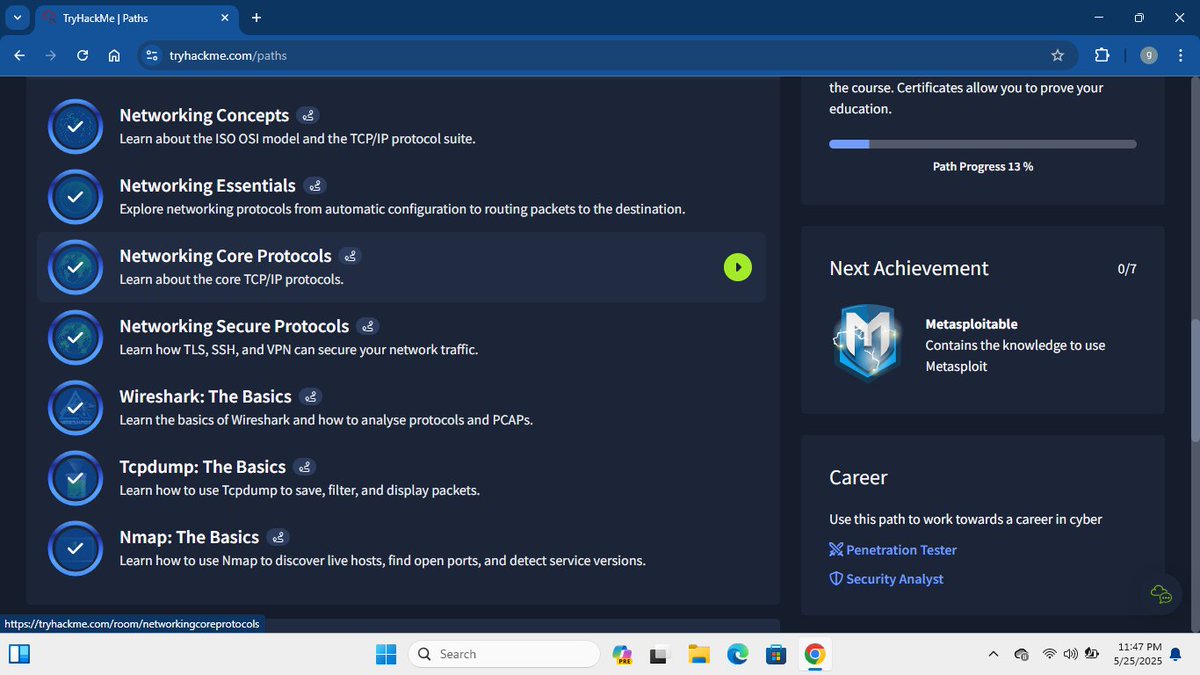
Task: Click the Nmap: The Basics room badge icon
Action: coord(76,548)
